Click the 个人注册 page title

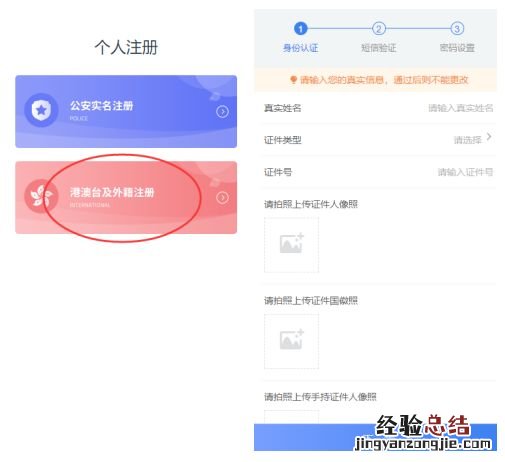coord(126,47)
